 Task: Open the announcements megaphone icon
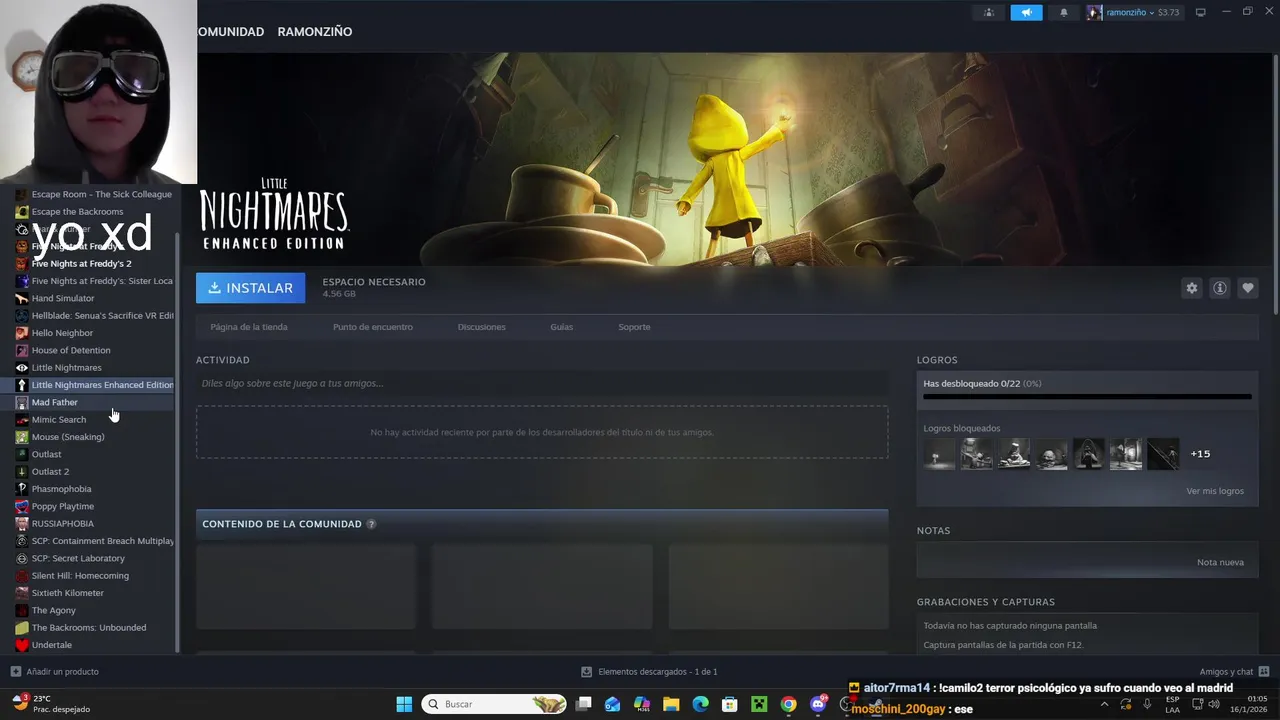[1026, 12]
